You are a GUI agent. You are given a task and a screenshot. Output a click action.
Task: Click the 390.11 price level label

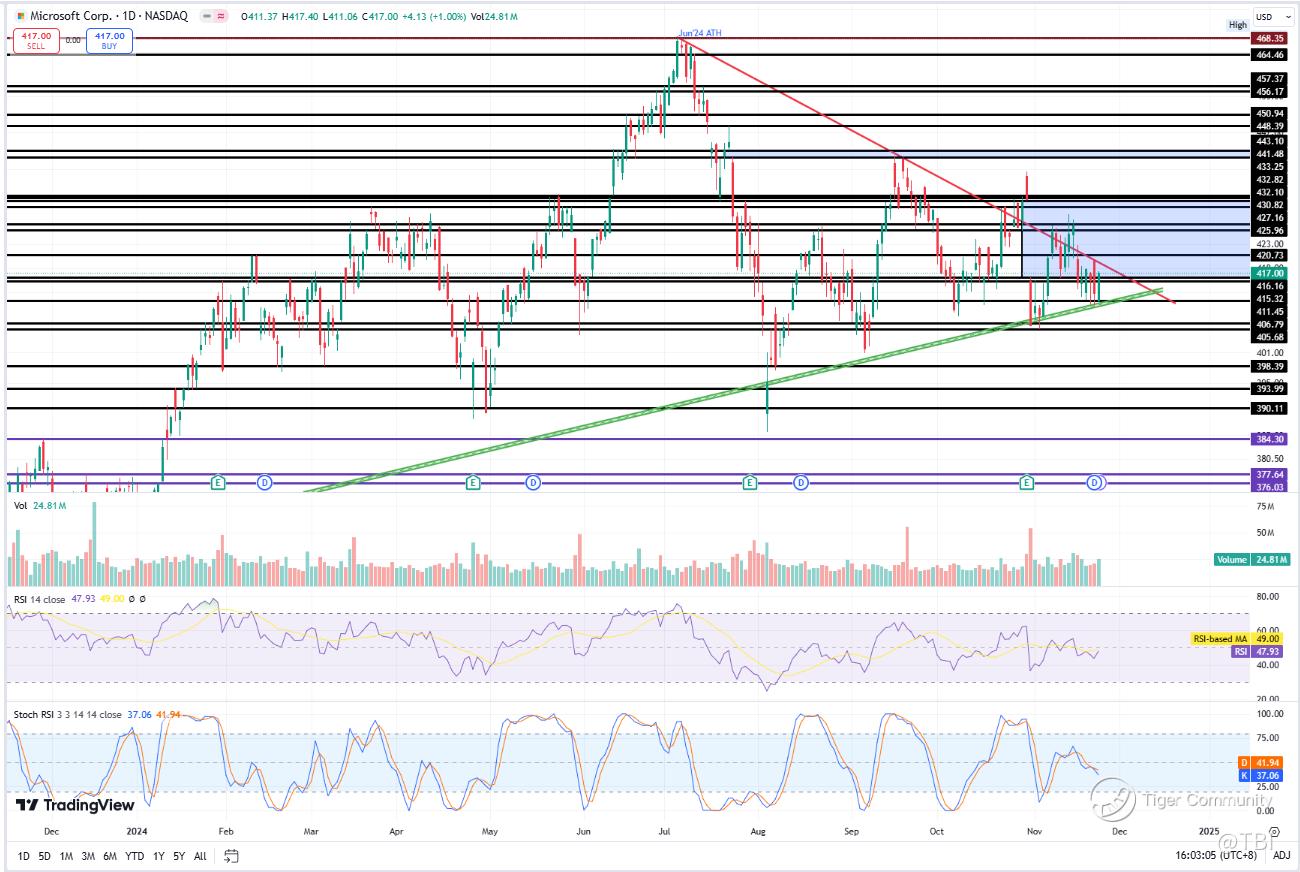[x=1270, y=408]
